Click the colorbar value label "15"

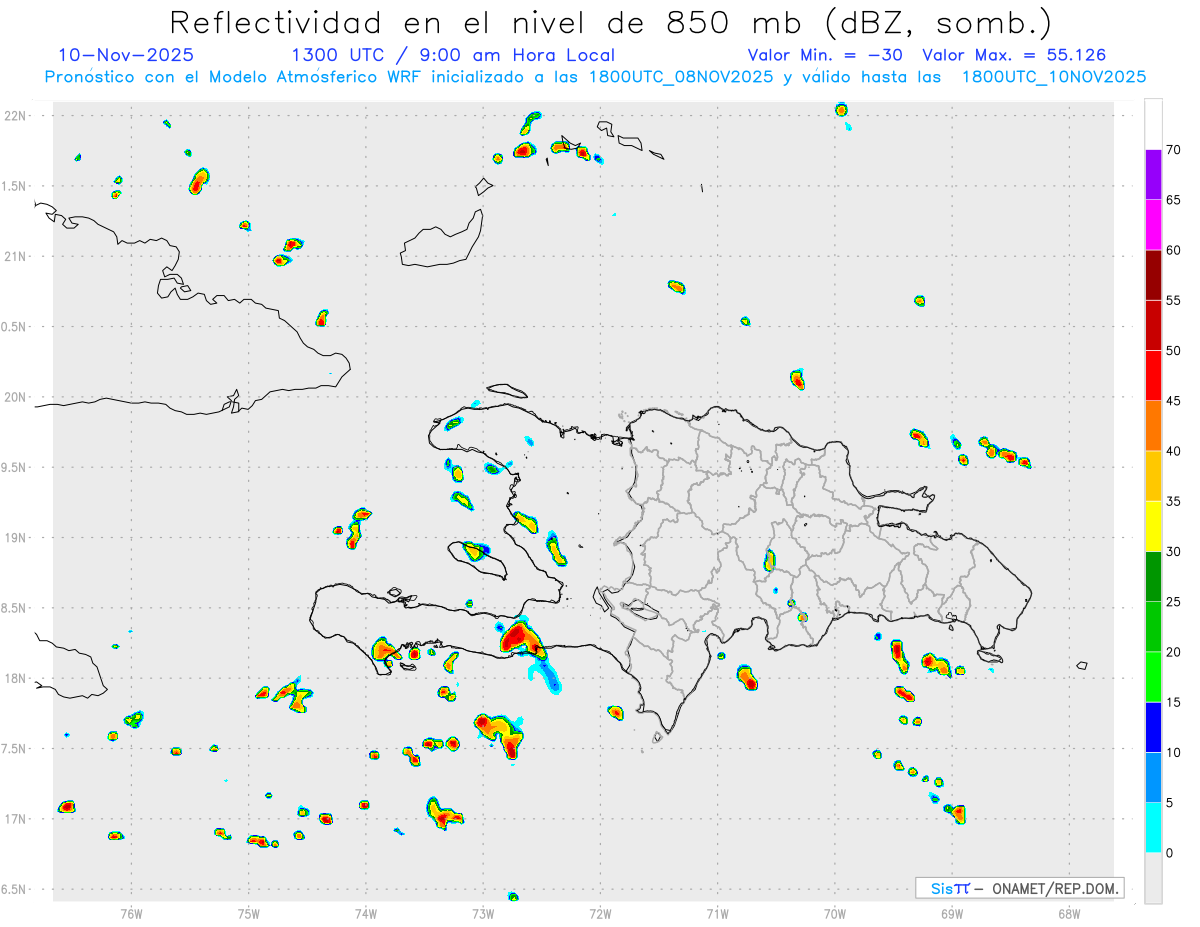click(x=1173, y=702)
